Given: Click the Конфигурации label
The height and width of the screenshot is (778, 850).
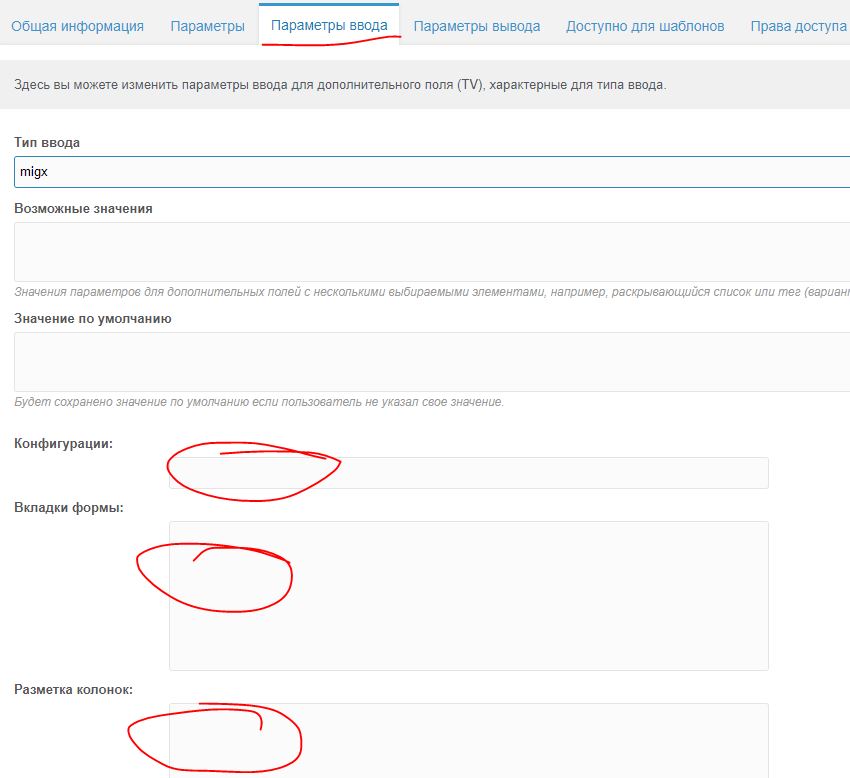Looking at the screenshot, I should point(63,443).
